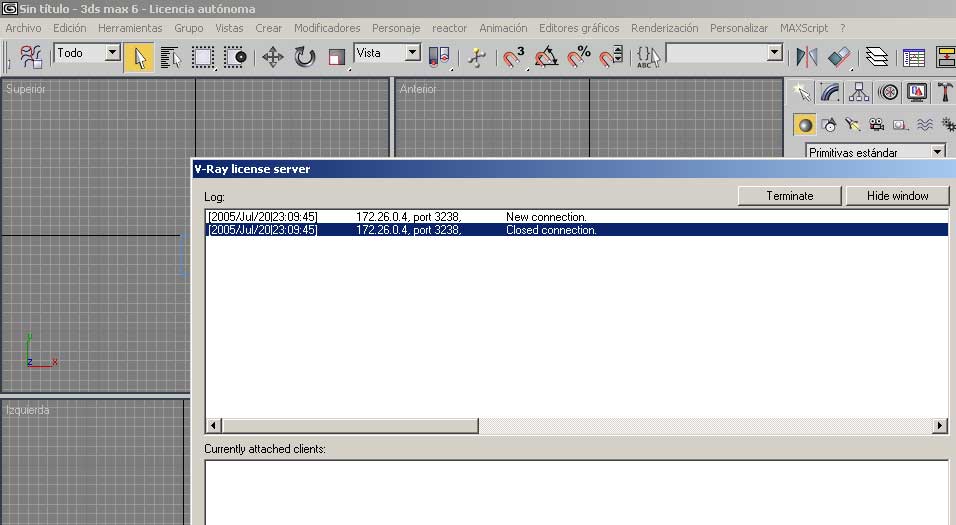Switch to the Utilities hammer tab
Screen dimensions: 956x525
[x=944, y=93]
